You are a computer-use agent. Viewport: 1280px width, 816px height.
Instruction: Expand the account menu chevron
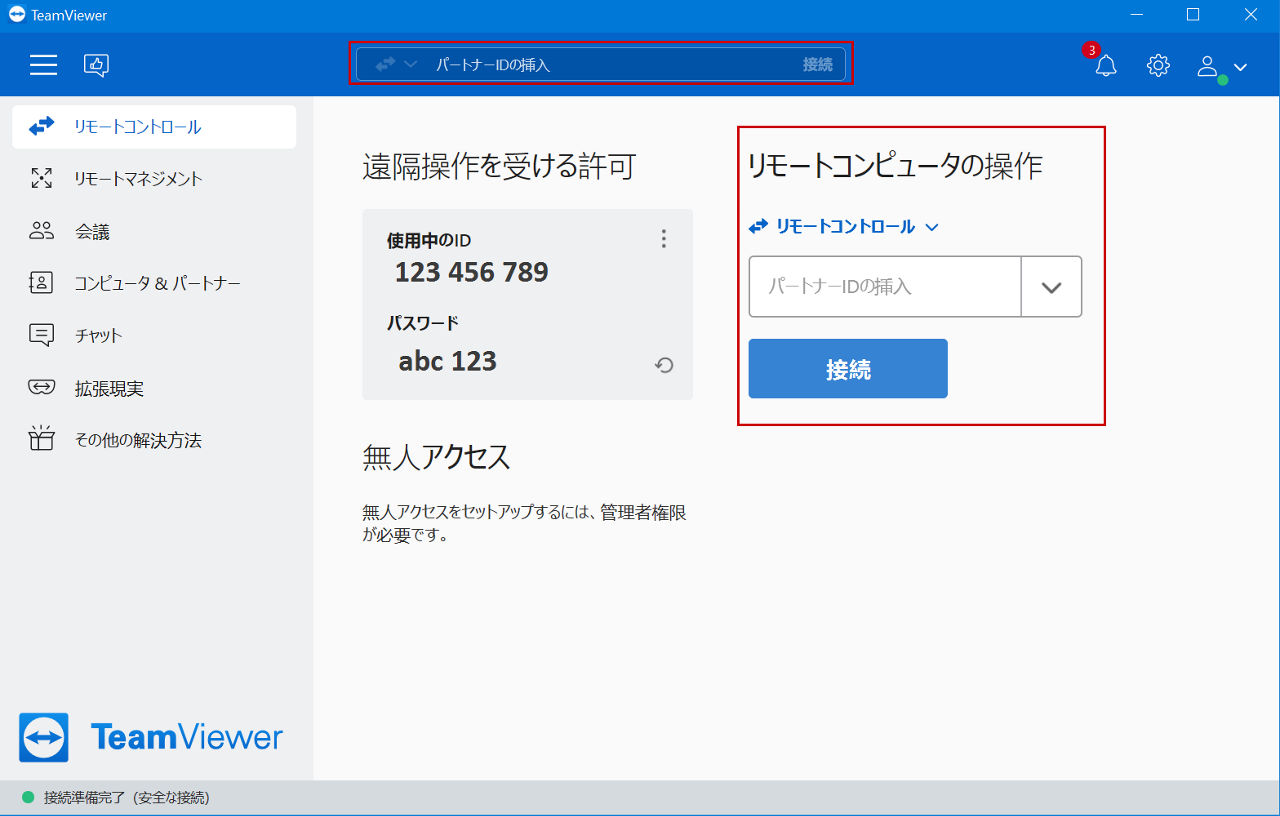point(1240,67)
